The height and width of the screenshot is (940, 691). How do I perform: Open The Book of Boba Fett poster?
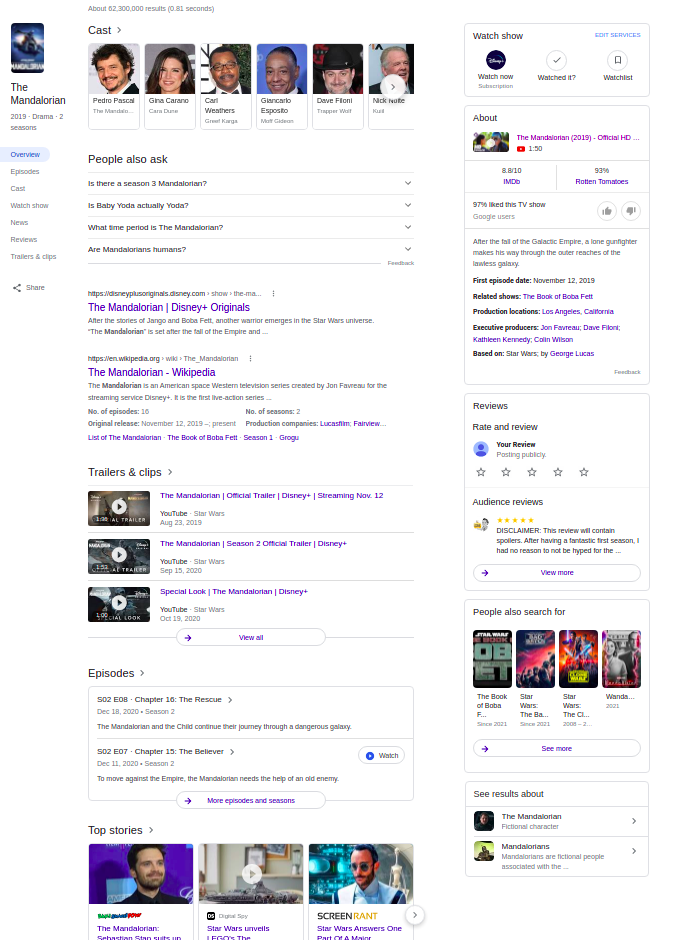pyautogui.click(x=493, y=659)
